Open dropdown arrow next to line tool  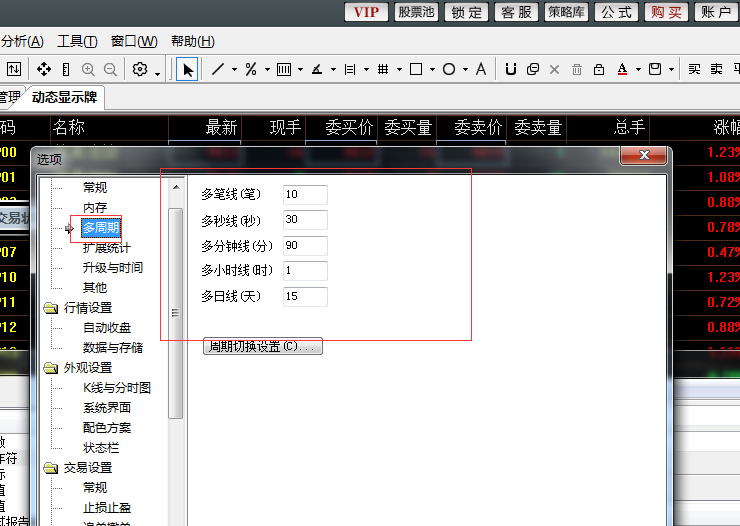click(234, 70)
